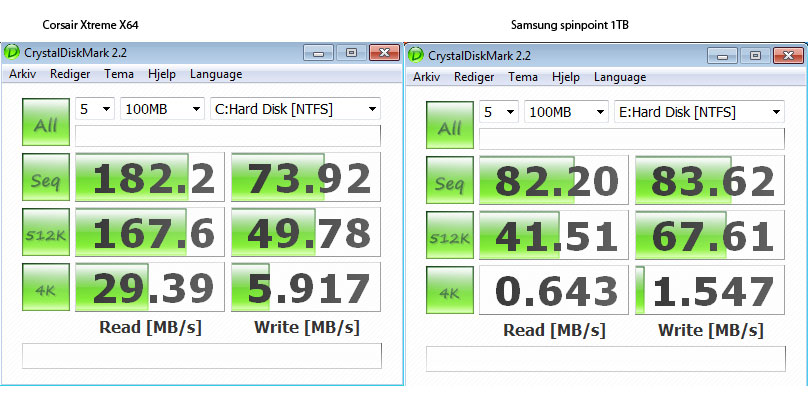Open Tema menu in the right window

(x=523, y=77)
